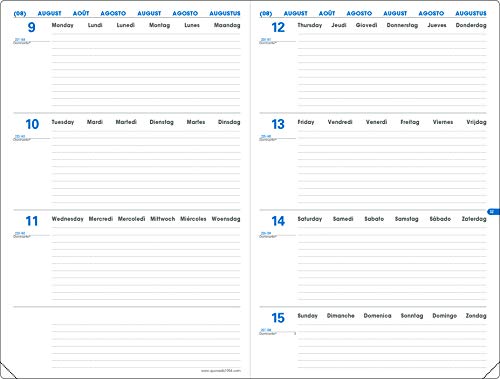Click the "Tuesday" label
The image size is (500, 379).
point(63,122)
